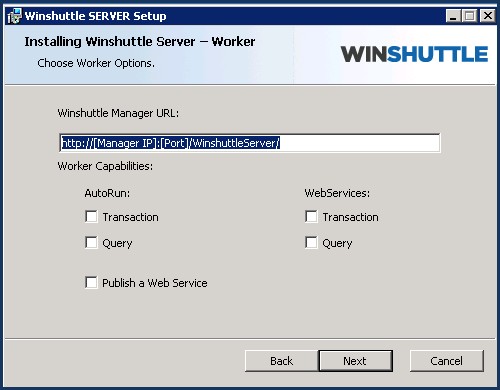Close the Winshuttle SERVER Setup window
The height and width of the screenshot is (390, 500).
(x=488, y=16)
